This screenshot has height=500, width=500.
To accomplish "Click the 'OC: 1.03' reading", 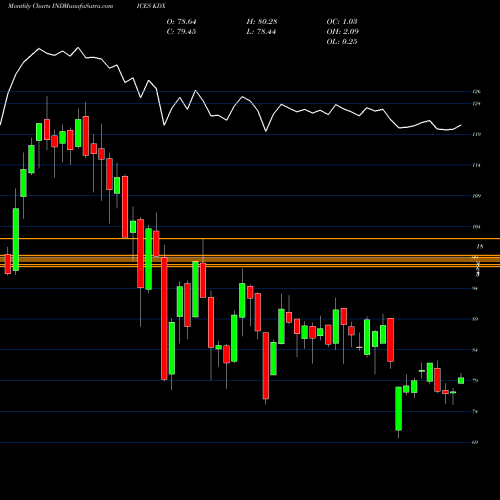I will tap(342, 22).
